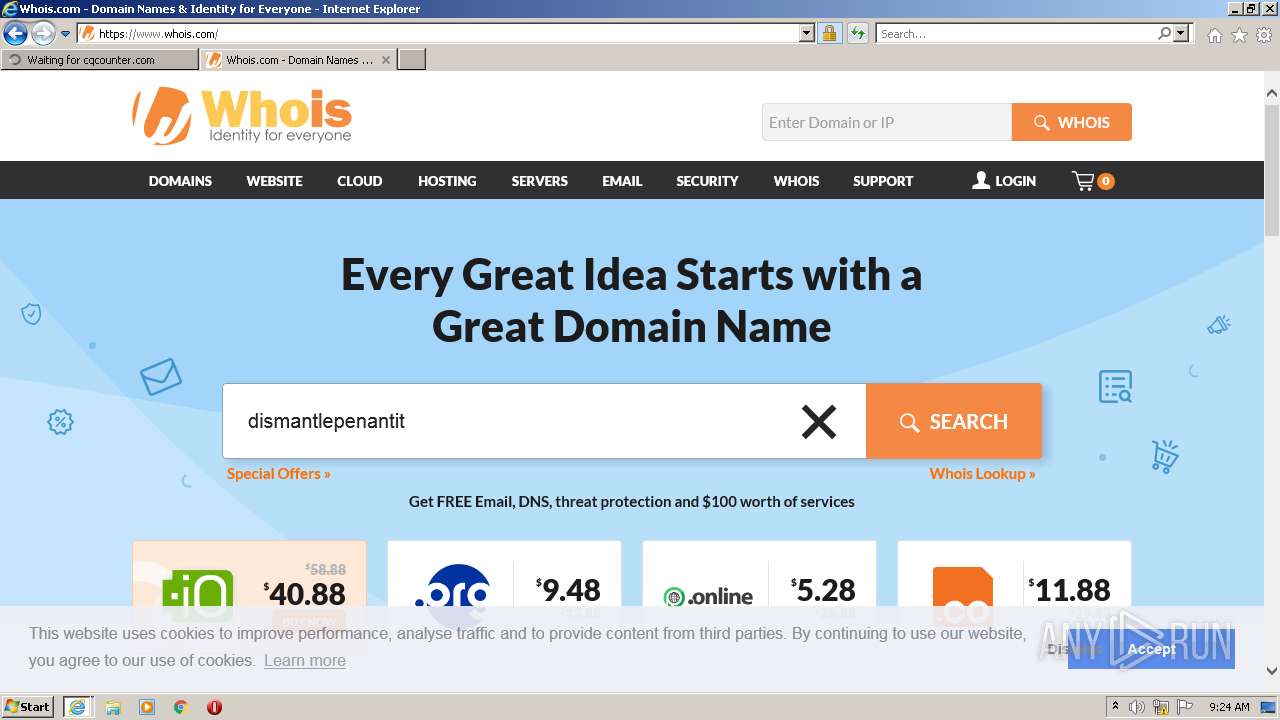Image resolution: width=1280 pixels, height=720 pixels.
Task: Open the 'Special Offers »' link
Action: click(278, 474)
